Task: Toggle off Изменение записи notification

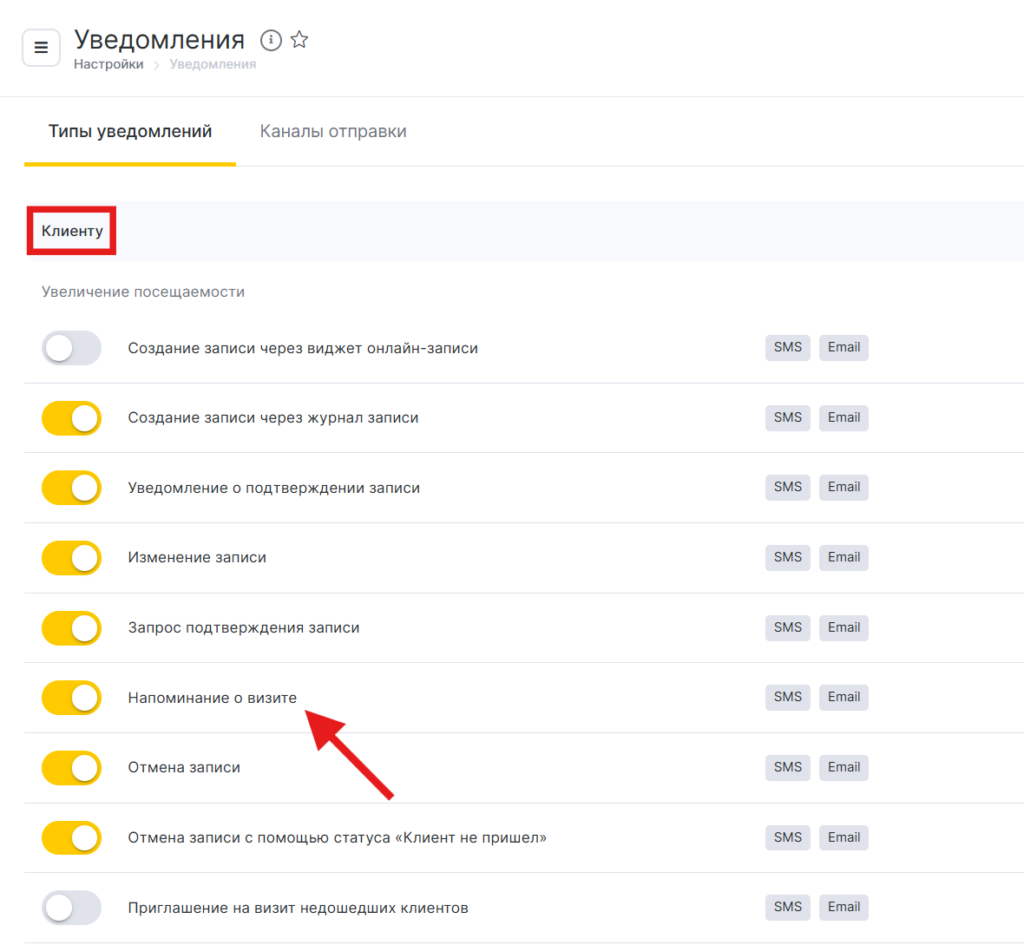Action: (x=72, y=558)
